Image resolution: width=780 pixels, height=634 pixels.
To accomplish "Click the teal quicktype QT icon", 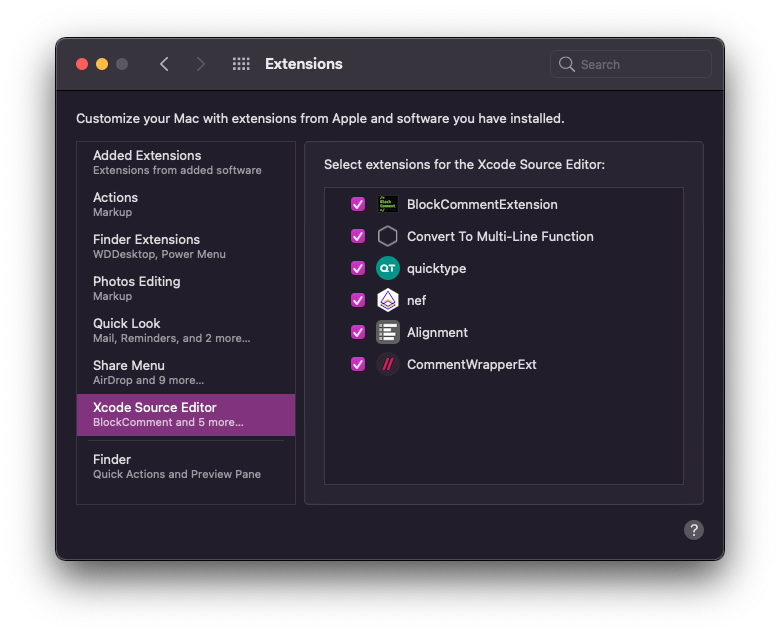I will [388, 269].
